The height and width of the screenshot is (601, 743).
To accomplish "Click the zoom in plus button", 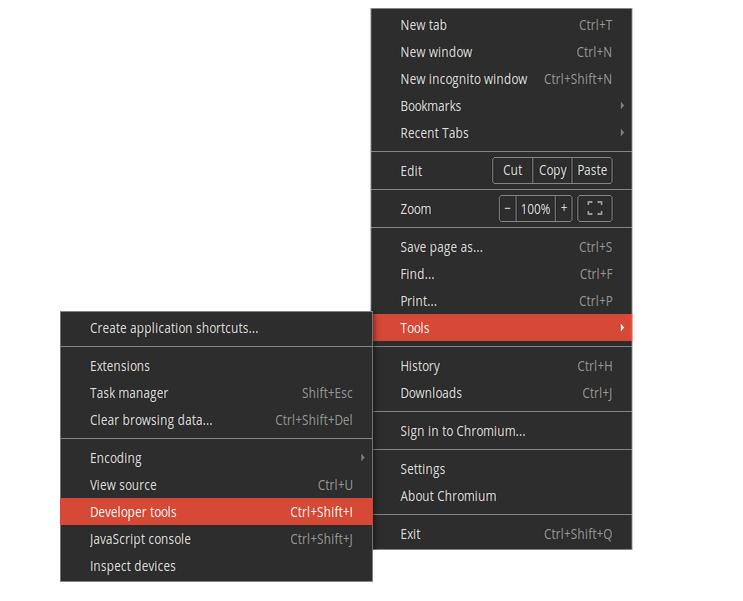I will (564, 209).
